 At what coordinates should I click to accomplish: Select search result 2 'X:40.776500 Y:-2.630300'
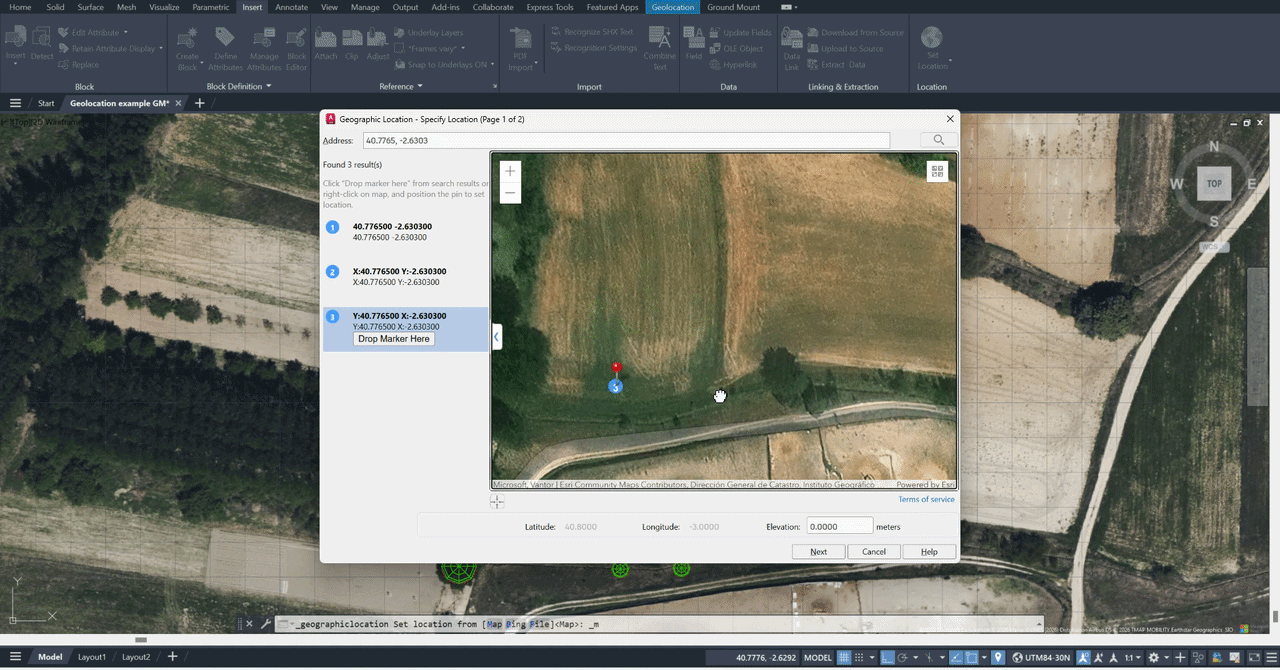405,276
